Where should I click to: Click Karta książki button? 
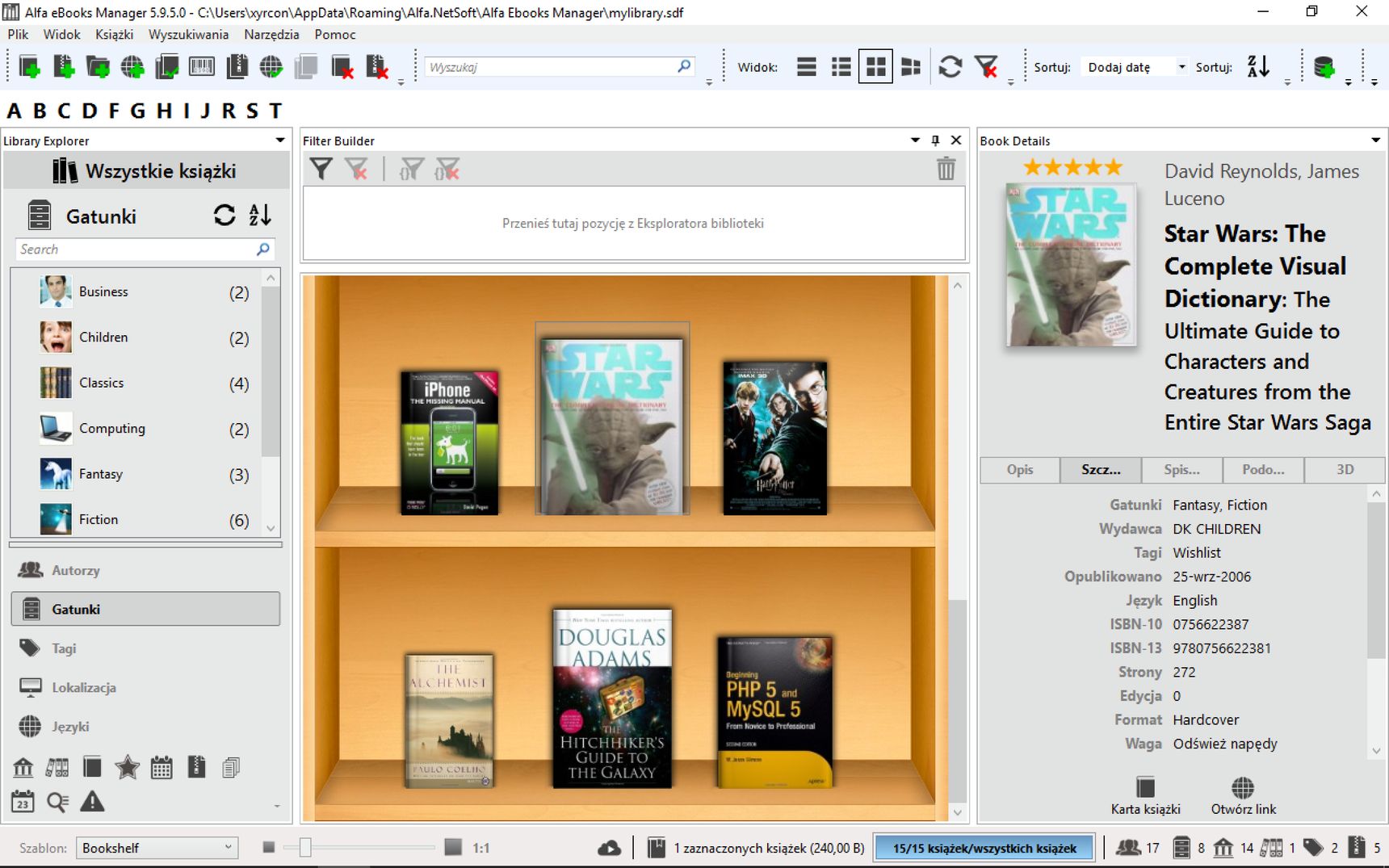(x=1145, y=795)
